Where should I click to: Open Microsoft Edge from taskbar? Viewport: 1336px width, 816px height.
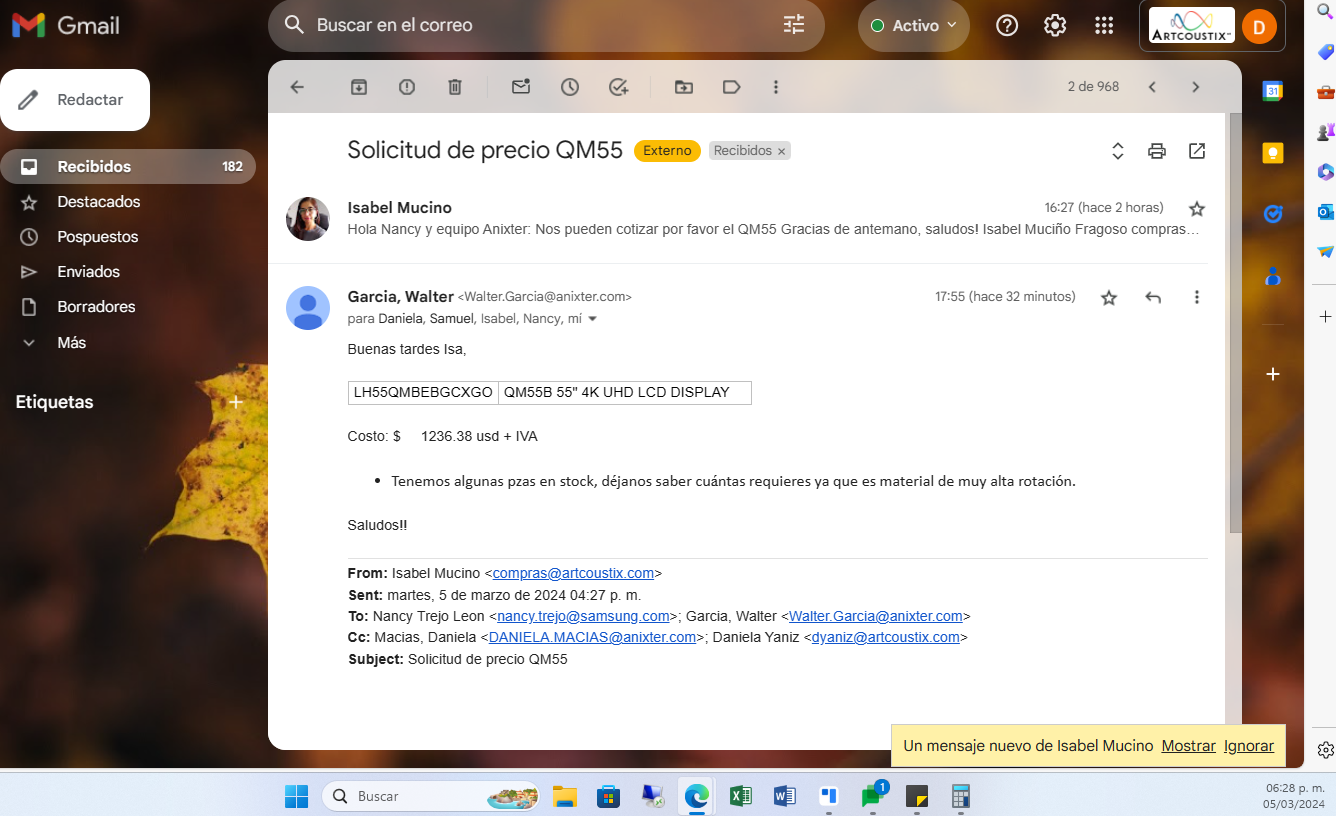click(696, 796)
